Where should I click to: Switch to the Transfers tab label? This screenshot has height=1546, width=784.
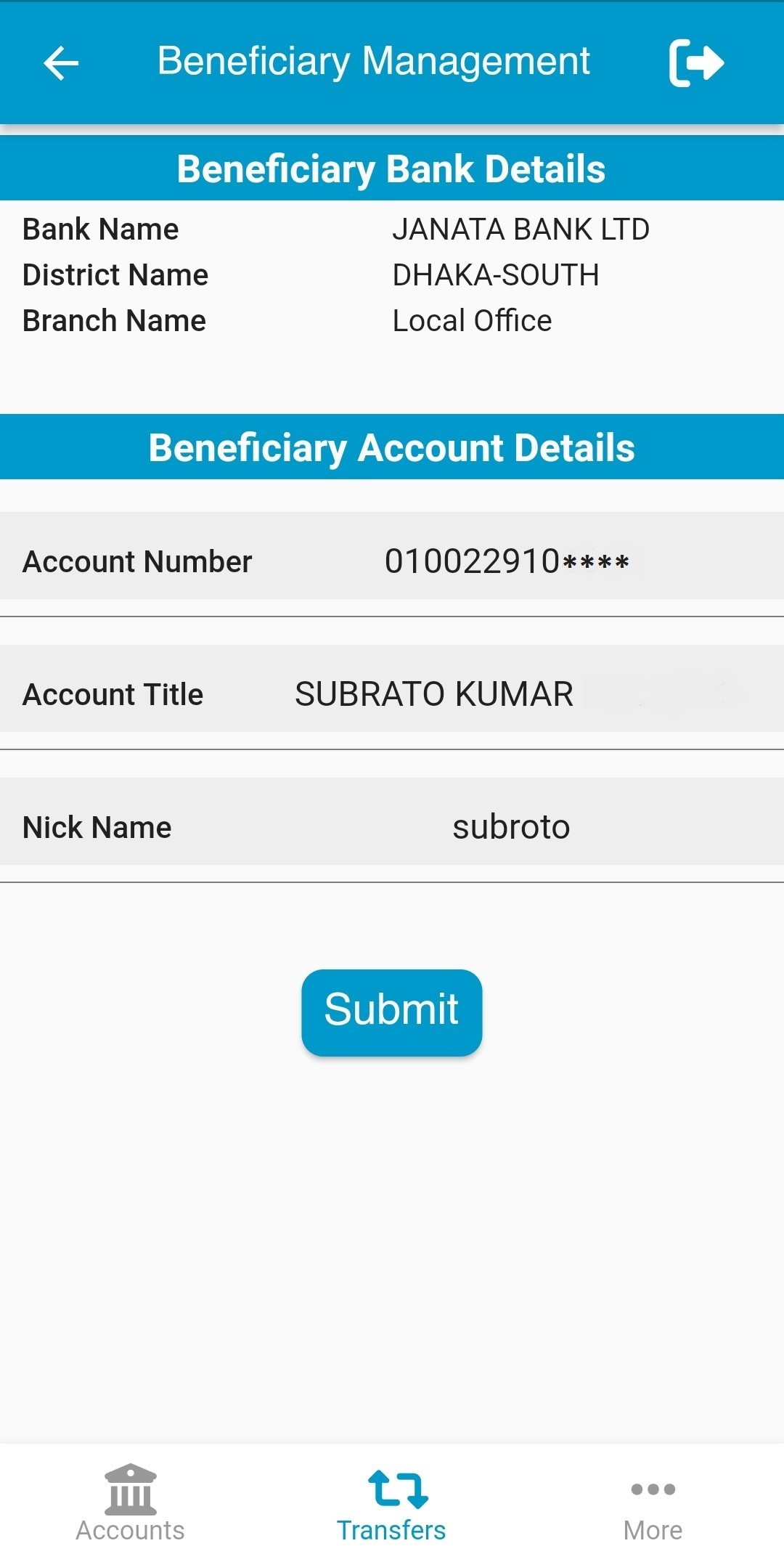click(391, 1530)
